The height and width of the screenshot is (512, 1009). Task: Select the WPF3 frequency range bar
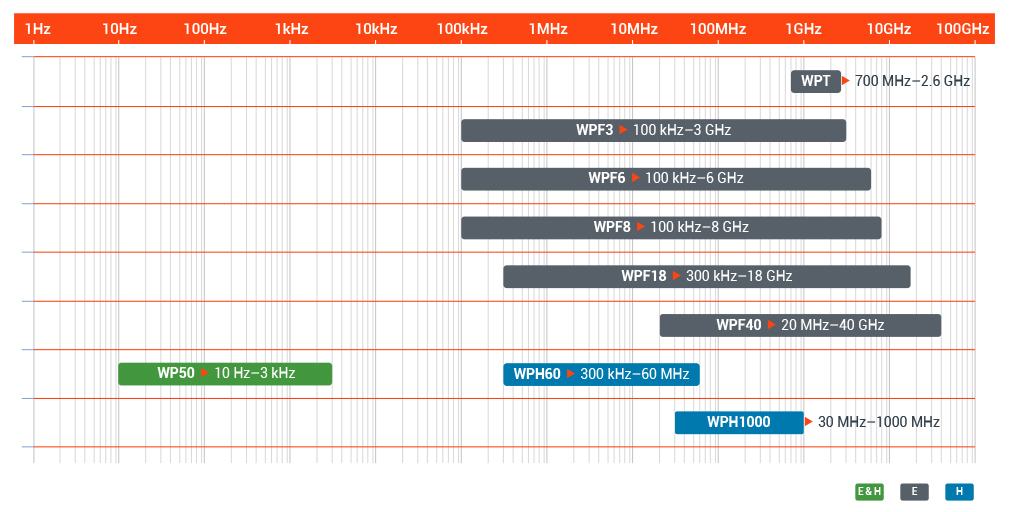click(x=653, y=131)
